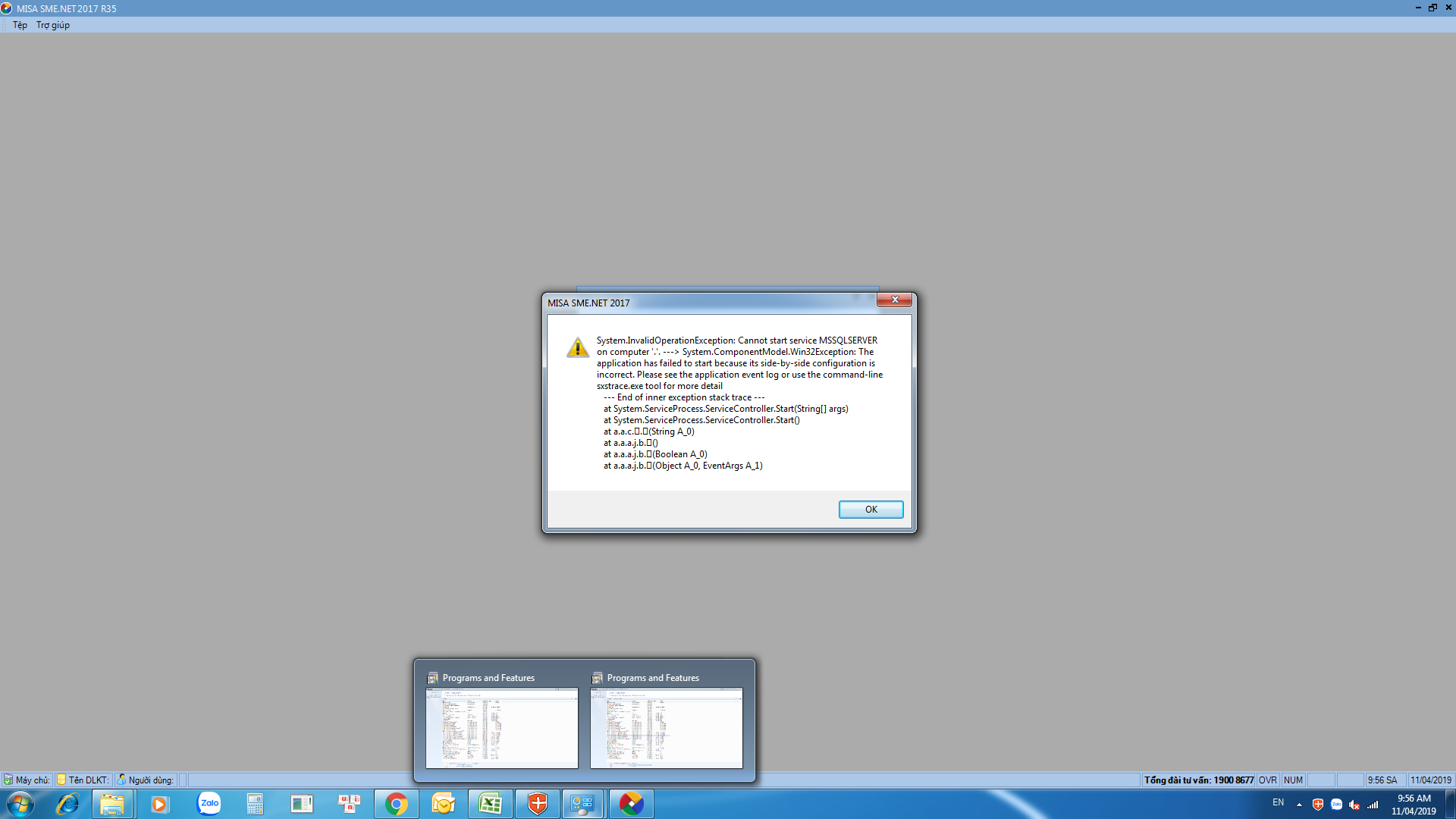Restore down the MISA SME.NET main window
The width and height of the screenshot is (1456, 819).
coord(1432,8)
